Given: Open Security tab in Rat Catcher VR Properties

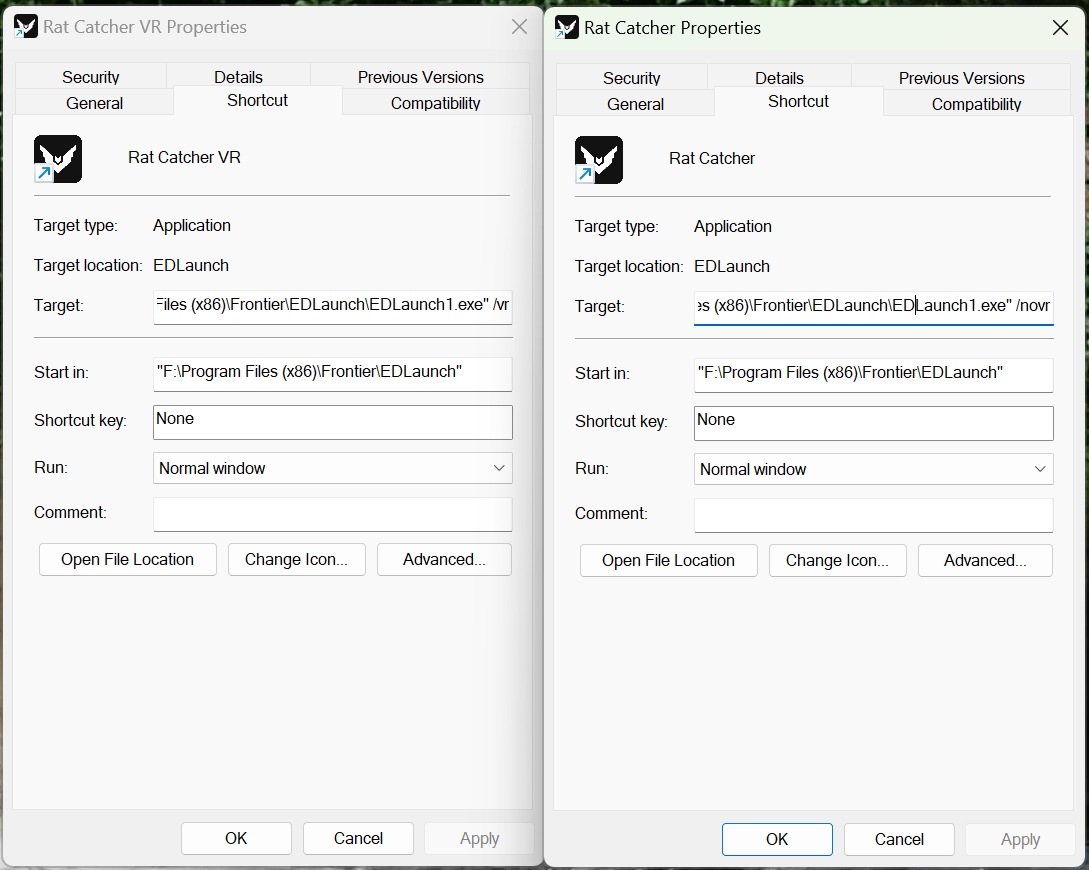Looking at the screenshot, I should coord(90,76).
